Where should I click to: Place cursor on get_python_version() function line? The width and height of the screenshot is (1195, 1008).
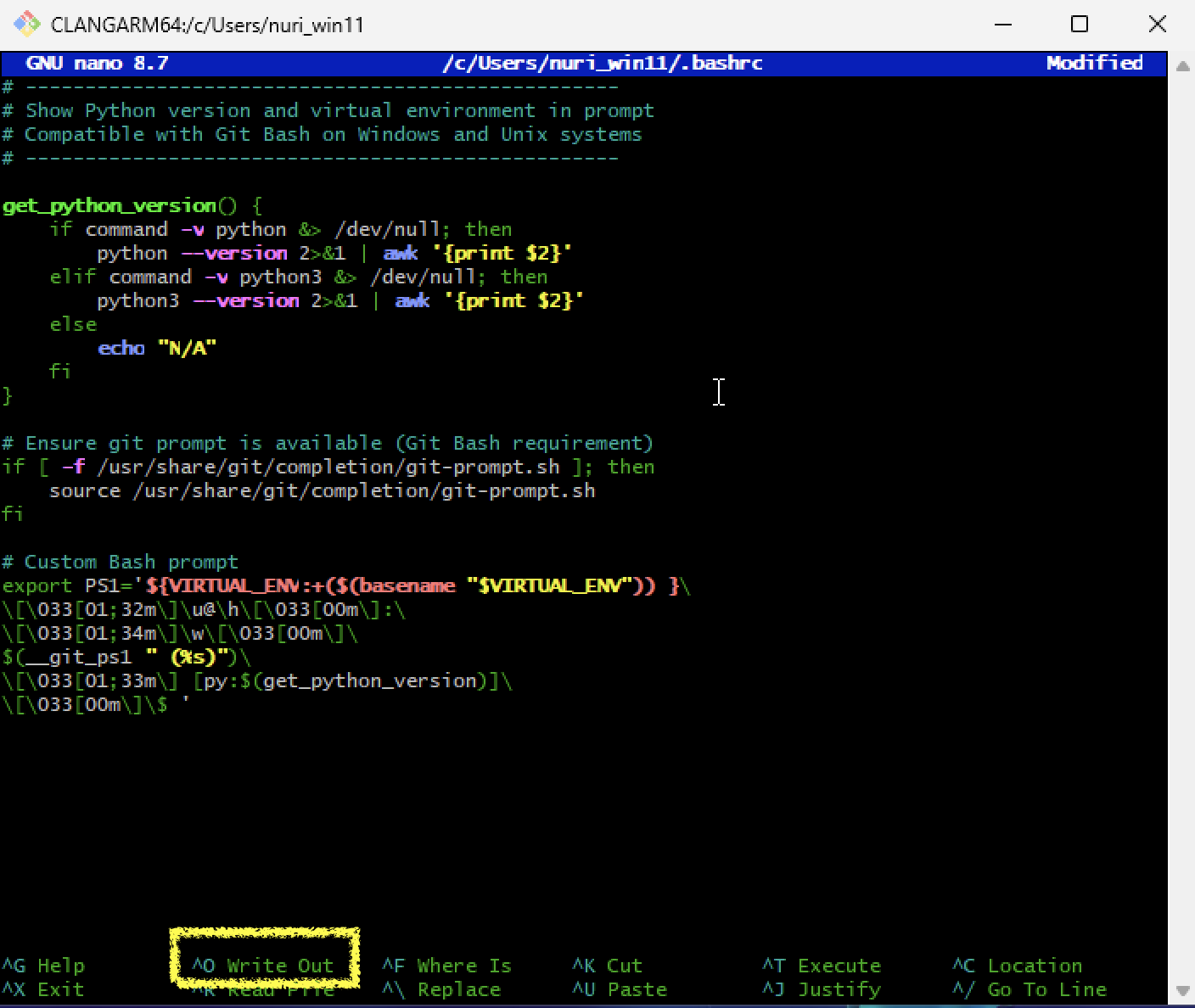click(x=132, y=205)
